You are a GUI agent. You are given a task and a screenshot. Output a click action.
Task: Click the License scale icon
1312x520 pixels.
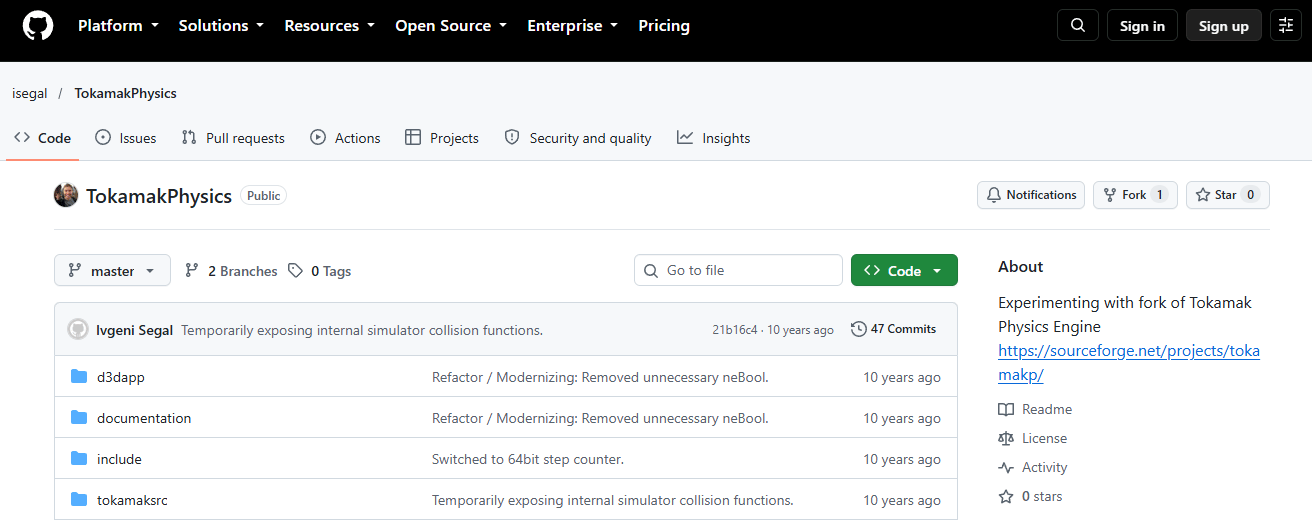point(1006,438)
